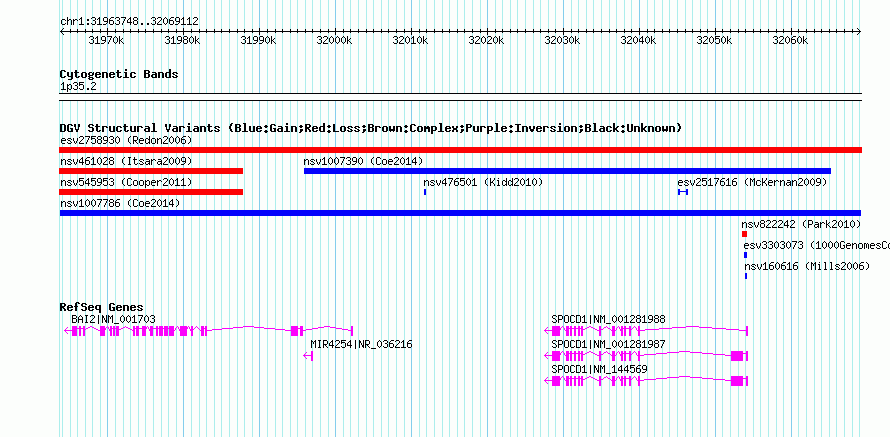The image size is (890, 437).
Task: Click the small nsv476501 (Kidd2010) blue marker
Action: (425, 192)
